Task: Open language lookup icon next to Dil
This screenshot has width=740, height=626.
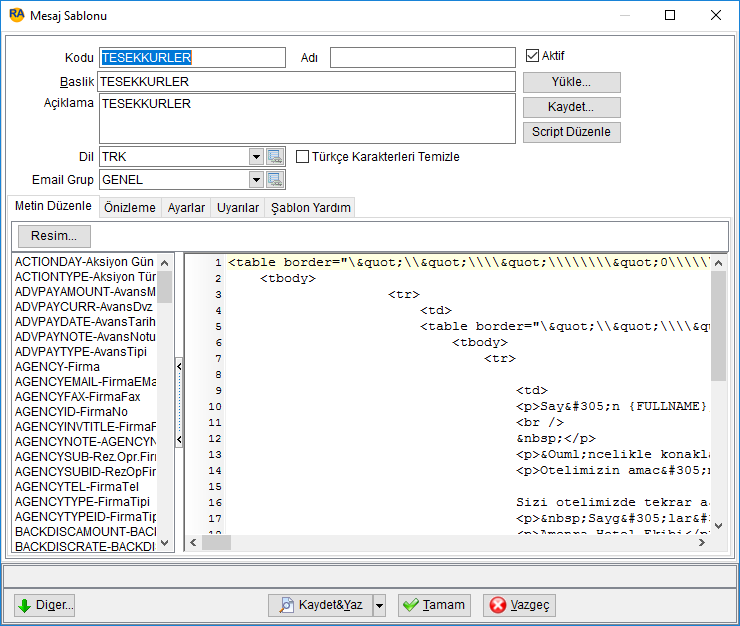Action: pyautogui.click(x=275, y=156)
